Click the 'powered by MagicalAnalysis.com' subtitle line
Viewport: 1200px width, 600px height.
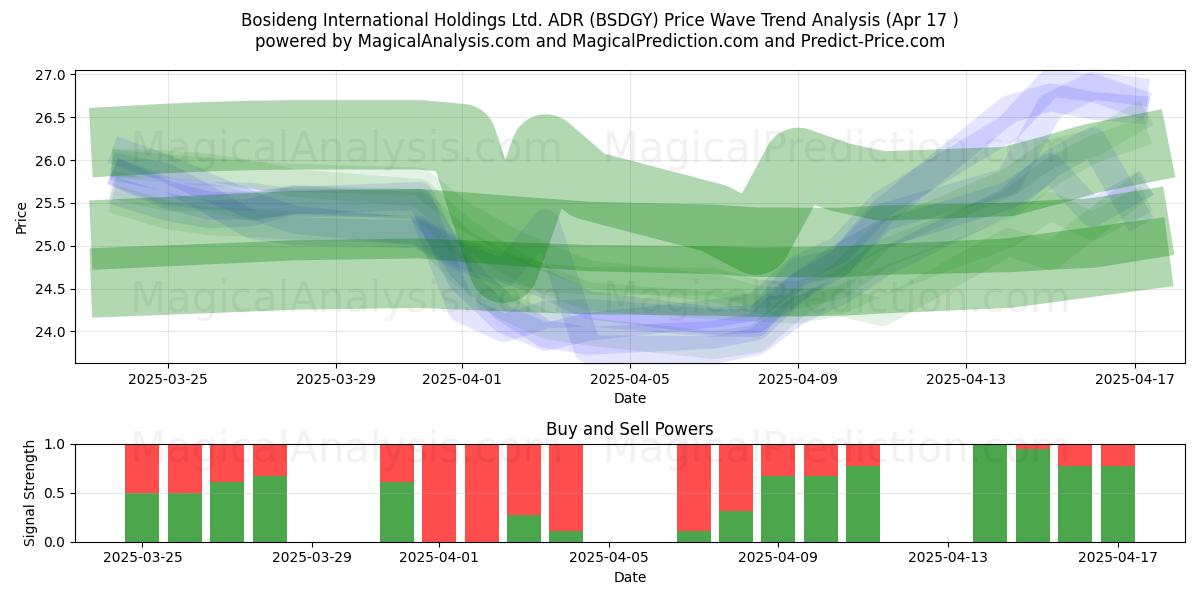(600, 41)
